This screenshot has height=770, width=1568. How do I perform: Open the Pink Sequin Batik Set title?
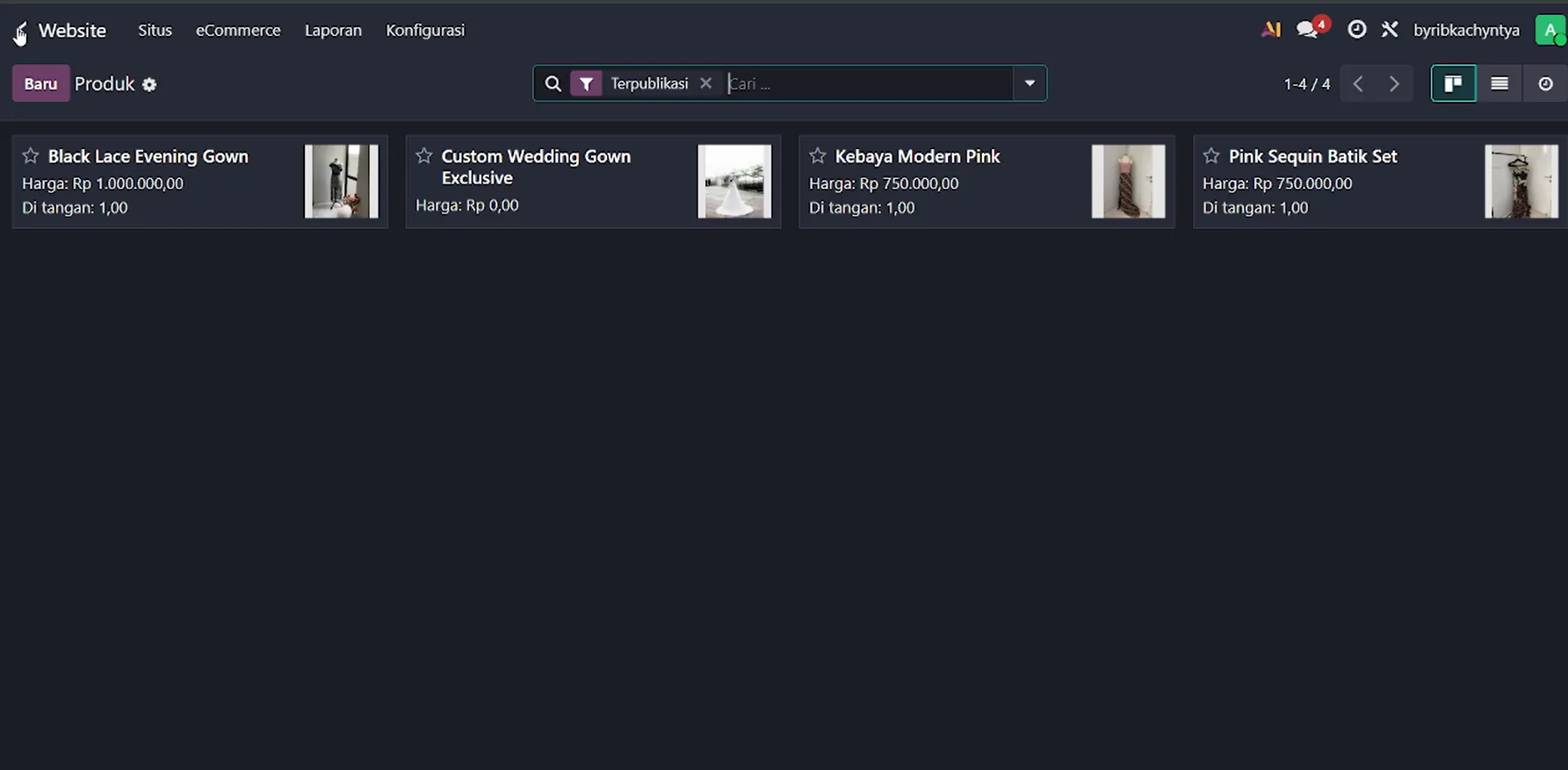click(x=1312, y=156)
